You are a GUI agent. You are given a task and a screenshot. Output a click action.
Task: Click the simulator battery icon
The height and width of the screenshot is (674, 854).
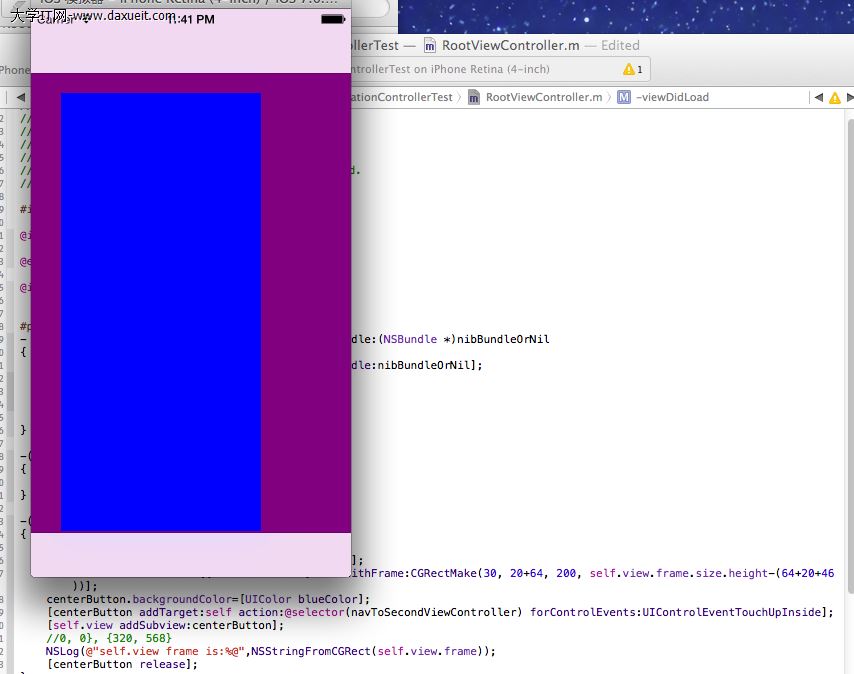[x=332, y=19]
